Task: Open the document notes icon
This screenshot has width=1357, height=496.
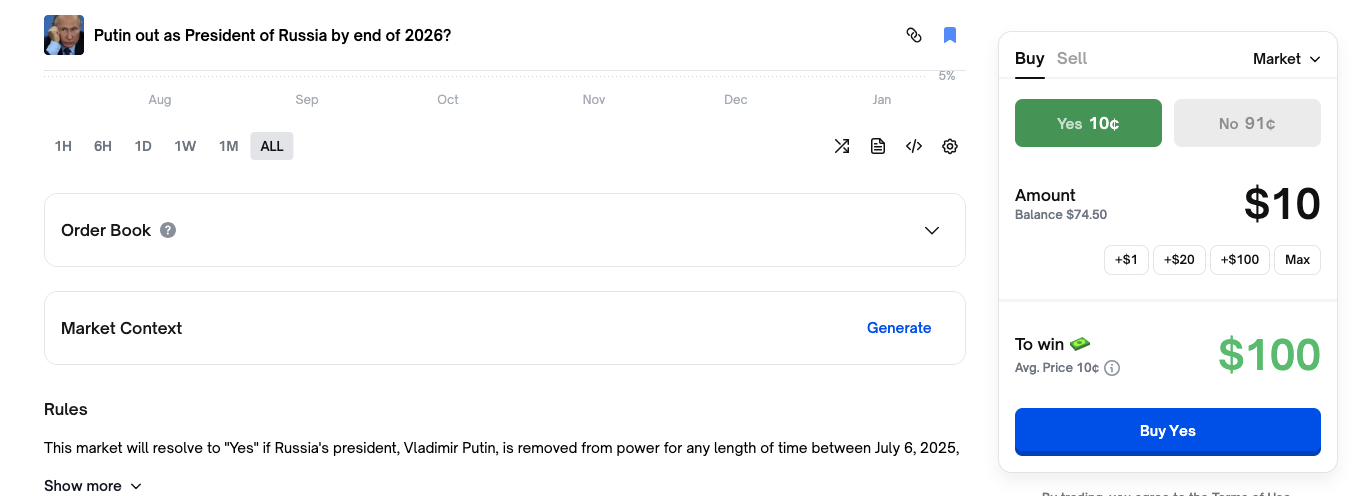Action: (x=878, y=146)
